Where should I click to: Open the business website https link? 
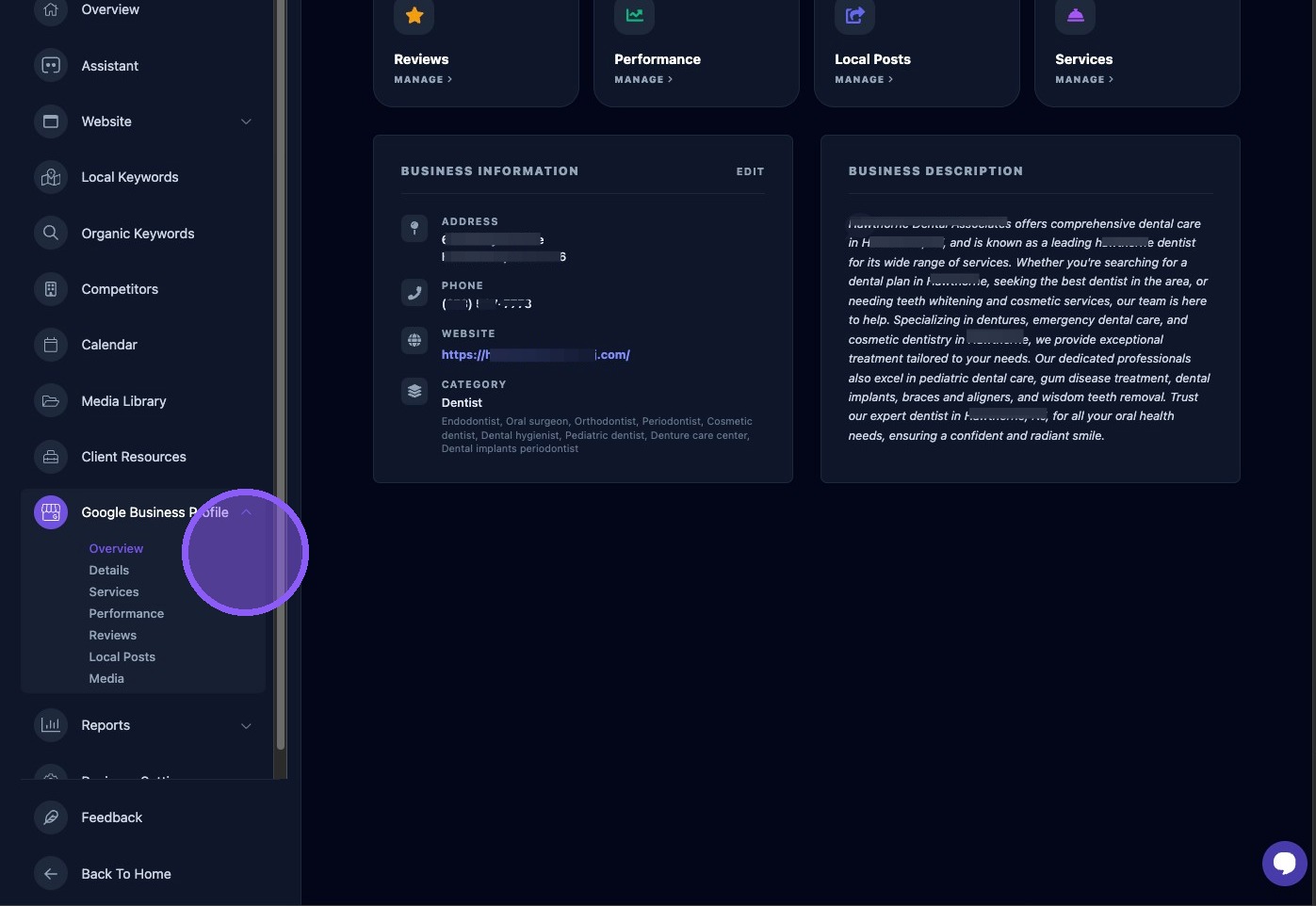(535, 355)
